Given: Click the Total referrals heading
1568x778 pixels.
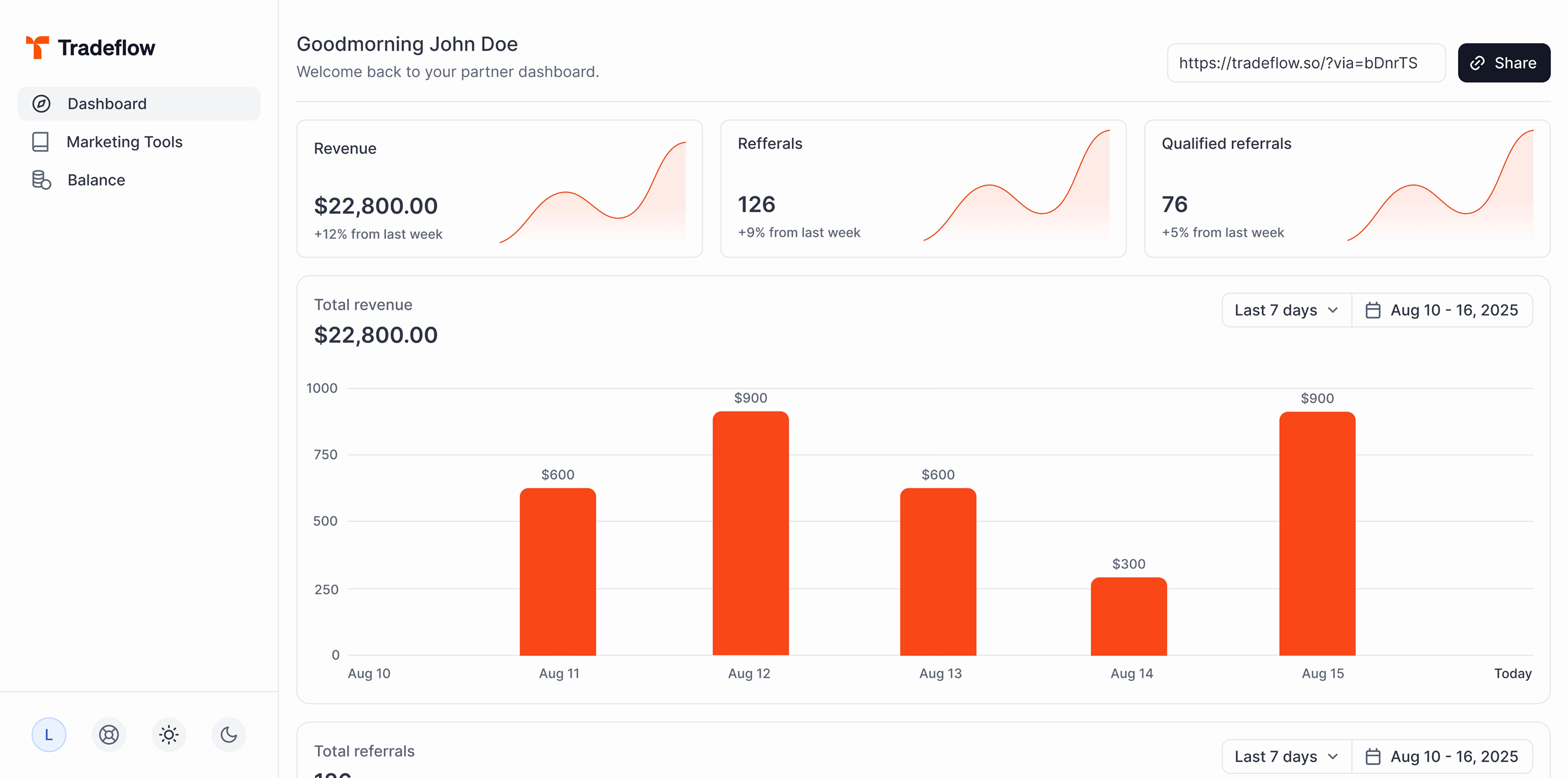Looking at the screenshot, I should click(364, 751).
